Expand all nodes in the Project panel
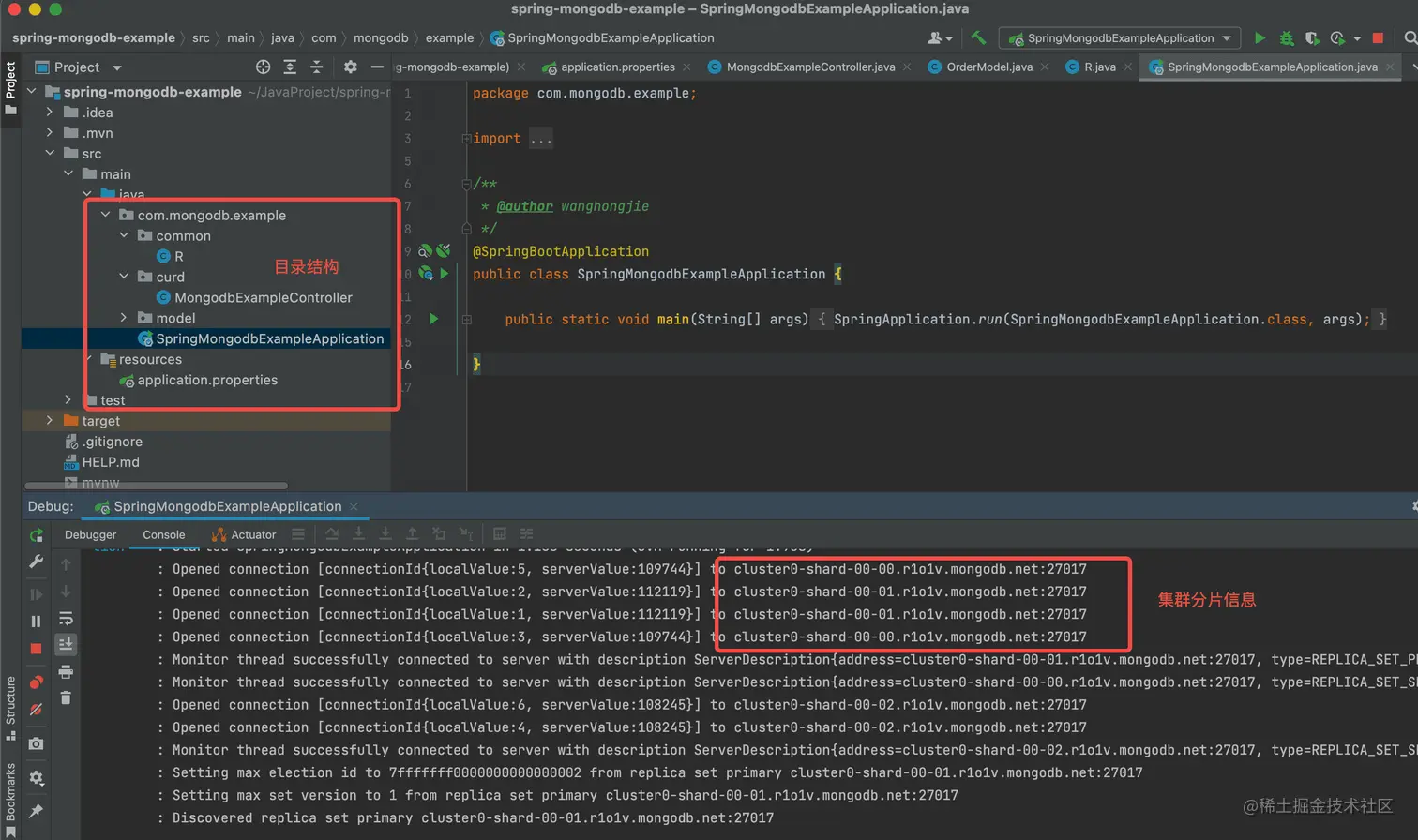This screenshot has height=840, width=1418. coord(290,67)
